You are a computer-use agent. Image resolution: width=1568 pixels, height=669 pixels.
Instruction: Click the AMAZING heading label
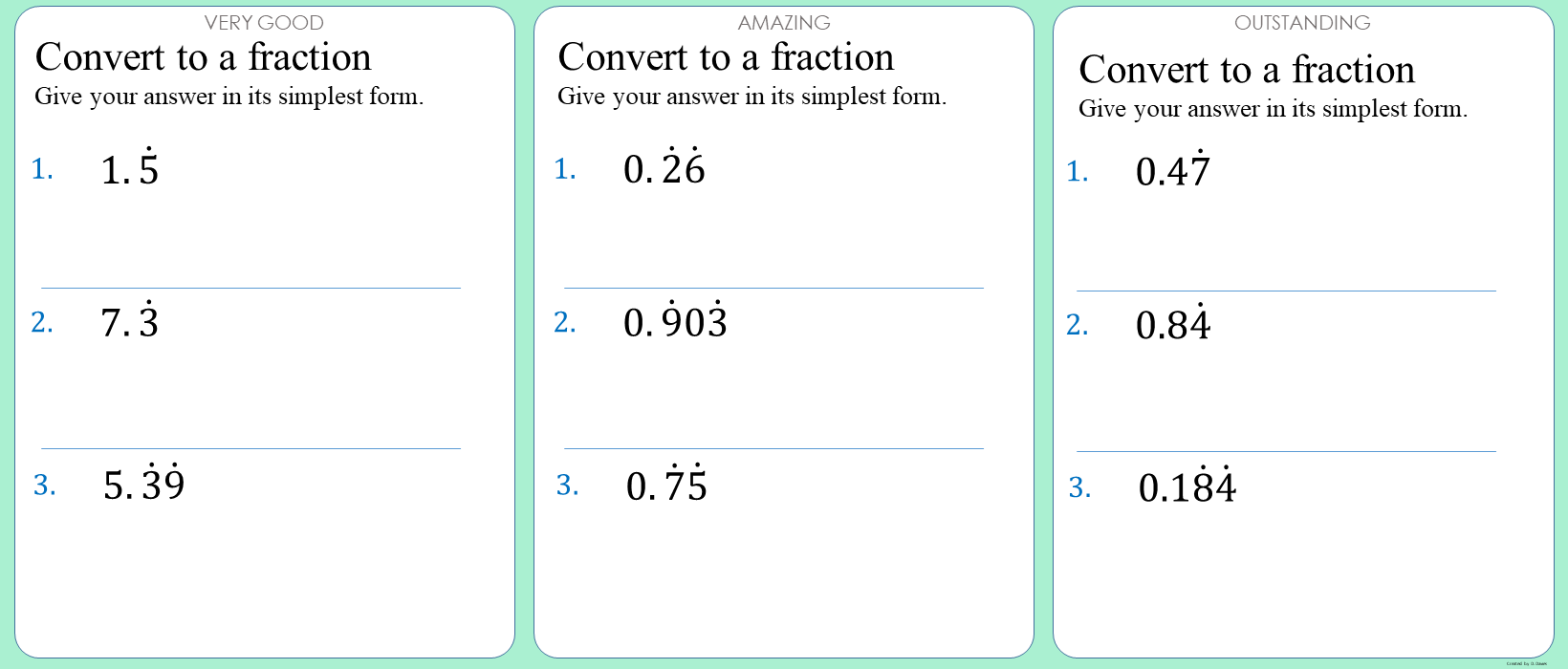point(784,23)
